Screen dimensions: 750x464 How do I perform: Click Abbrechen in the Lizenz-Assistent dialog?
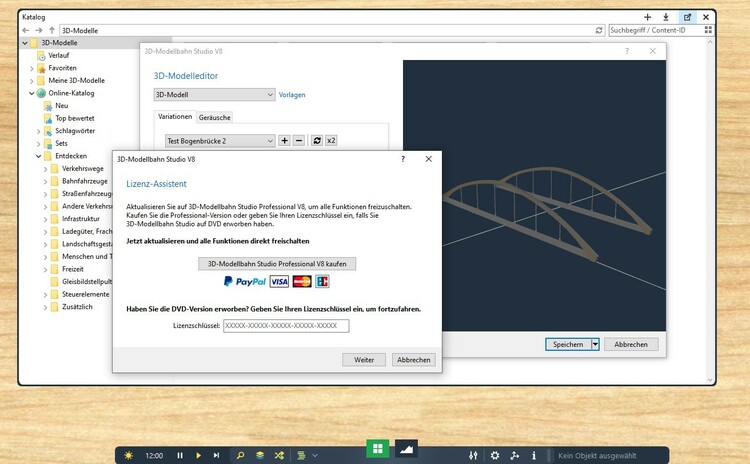point(414,360)
